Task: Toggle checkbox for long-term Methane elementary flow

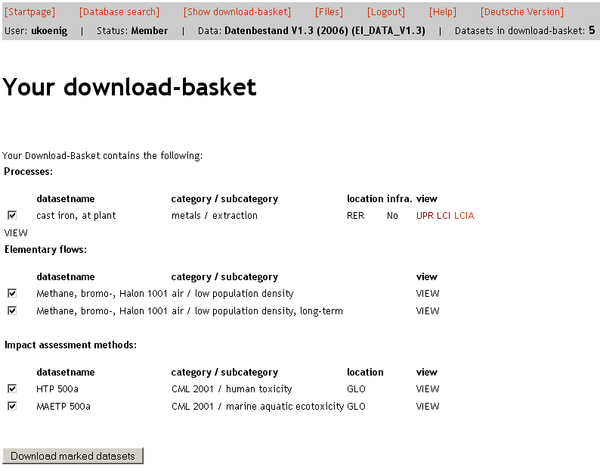Action: click(12, 311)
